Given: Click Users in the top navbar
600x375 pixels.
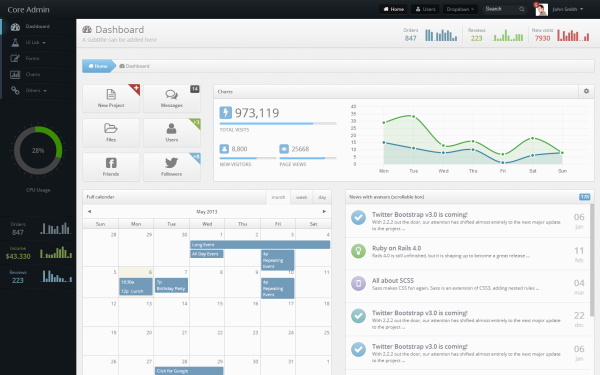Looking at the screenshot, I should [425, 9].
